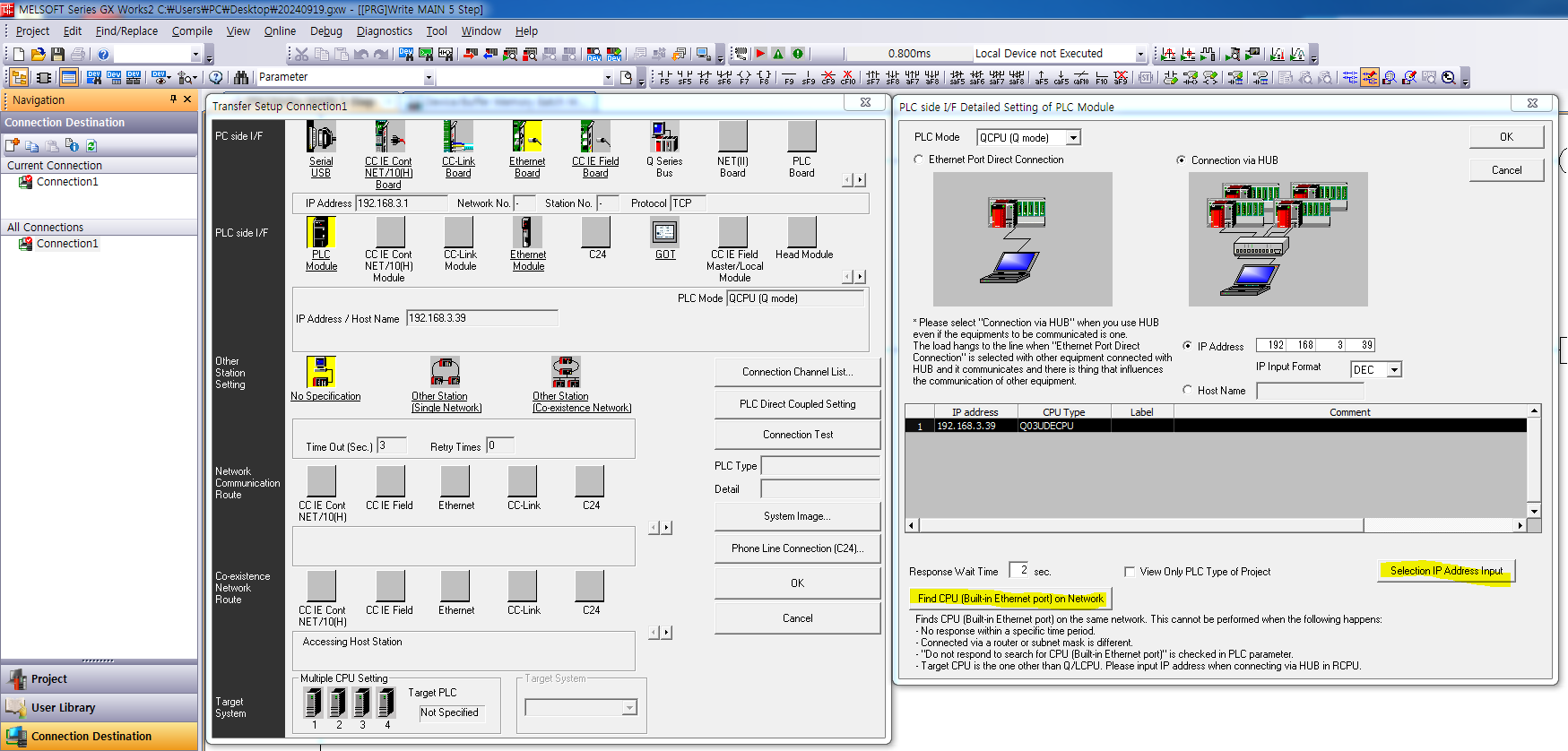Select the CC-Link Module icon

click(460, 232)
